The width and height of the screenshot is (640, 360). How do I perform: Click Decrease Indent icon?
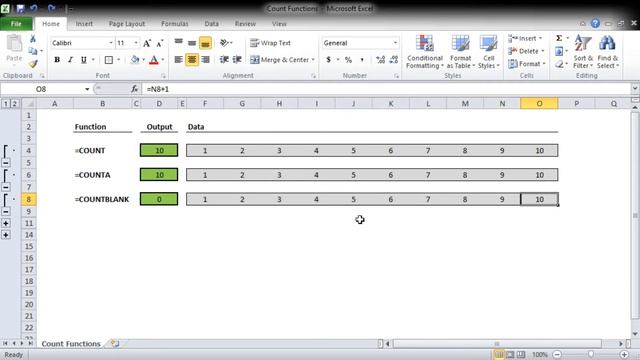(224, 60)
